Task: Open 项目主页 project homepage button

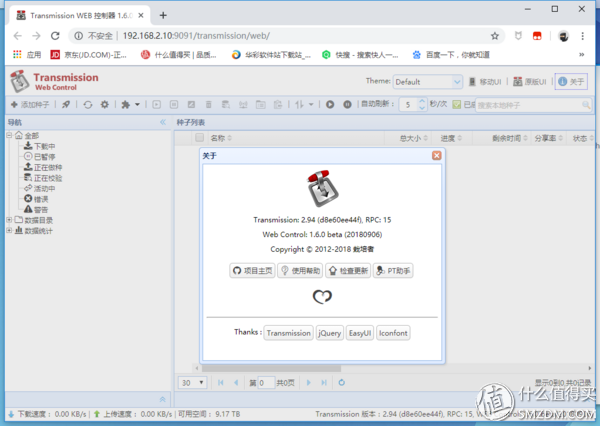Action: (252, 271)
